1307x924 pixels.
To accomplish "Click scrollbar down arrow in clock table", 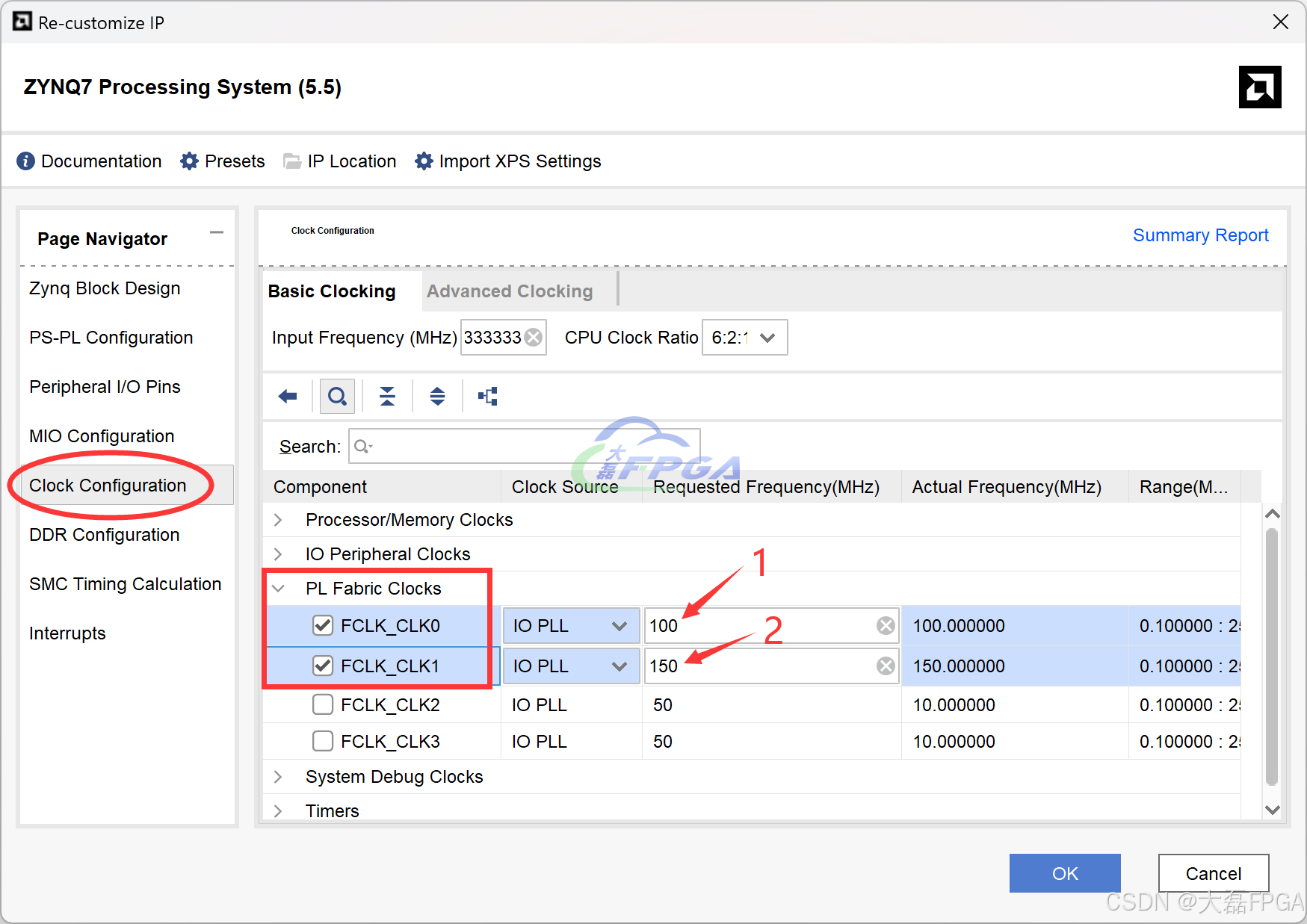I will coord(1273,810).
